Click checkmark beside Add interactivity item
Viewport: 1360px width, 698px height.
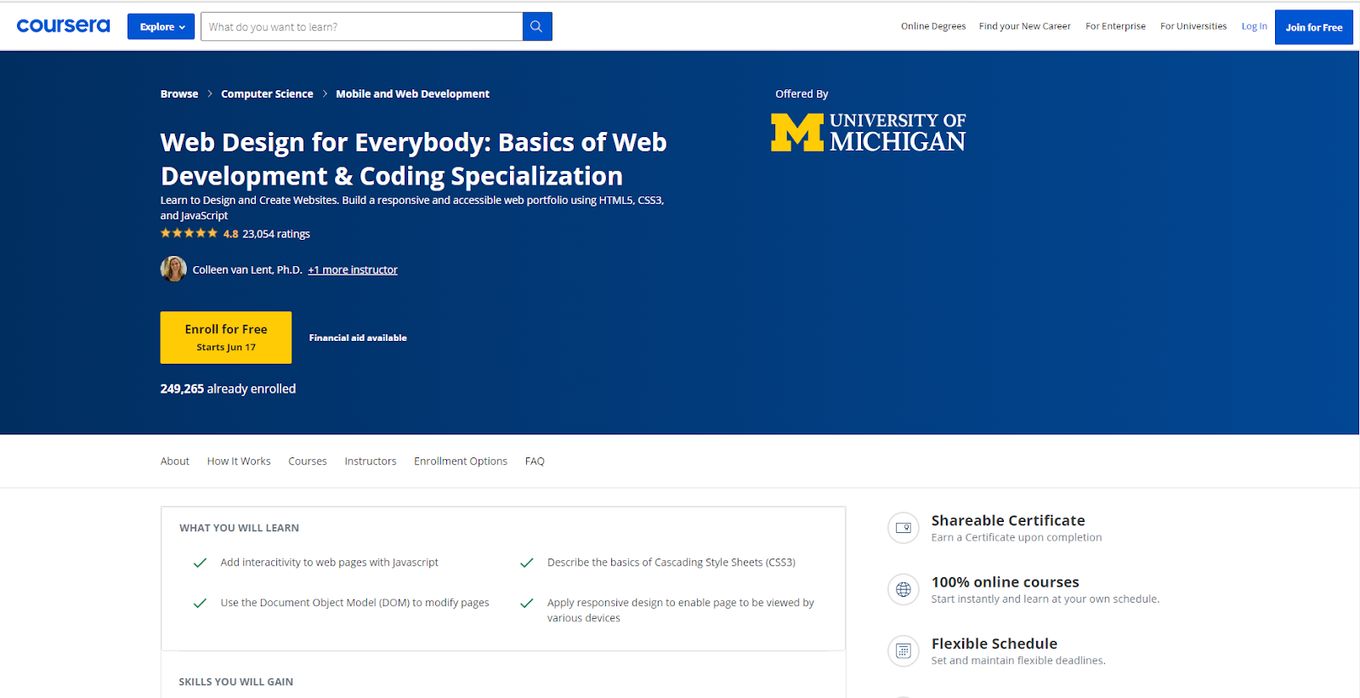click(200, 563)
